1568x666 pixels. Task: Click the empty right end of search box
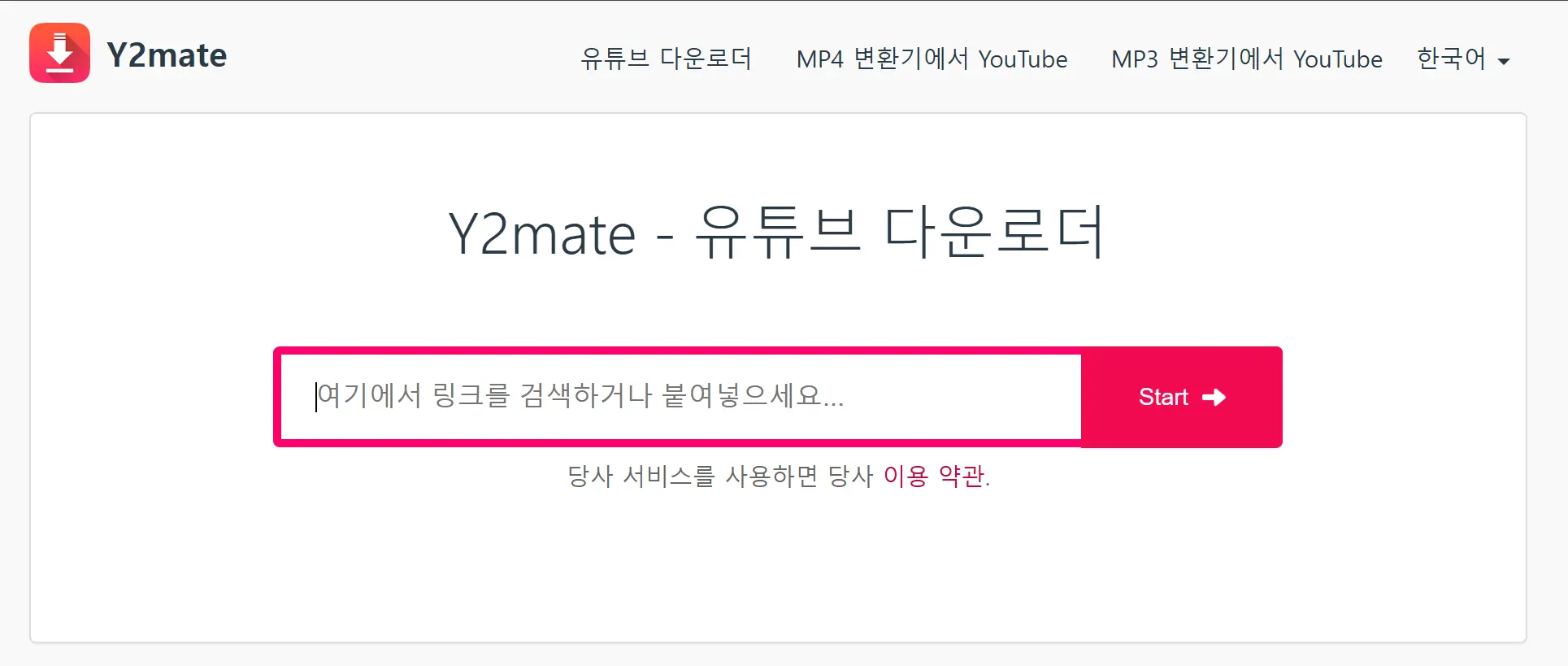coord(975,397)
